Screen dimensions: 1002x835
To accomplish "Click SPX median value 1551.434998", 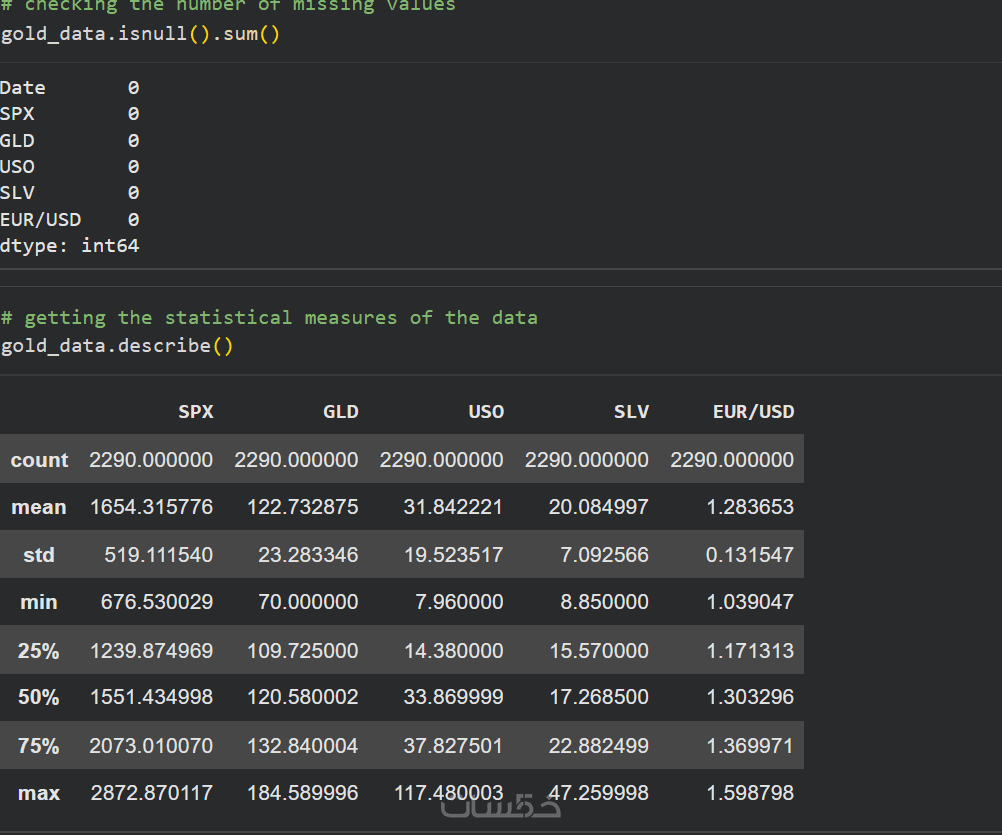I will [x=151, y=696].
